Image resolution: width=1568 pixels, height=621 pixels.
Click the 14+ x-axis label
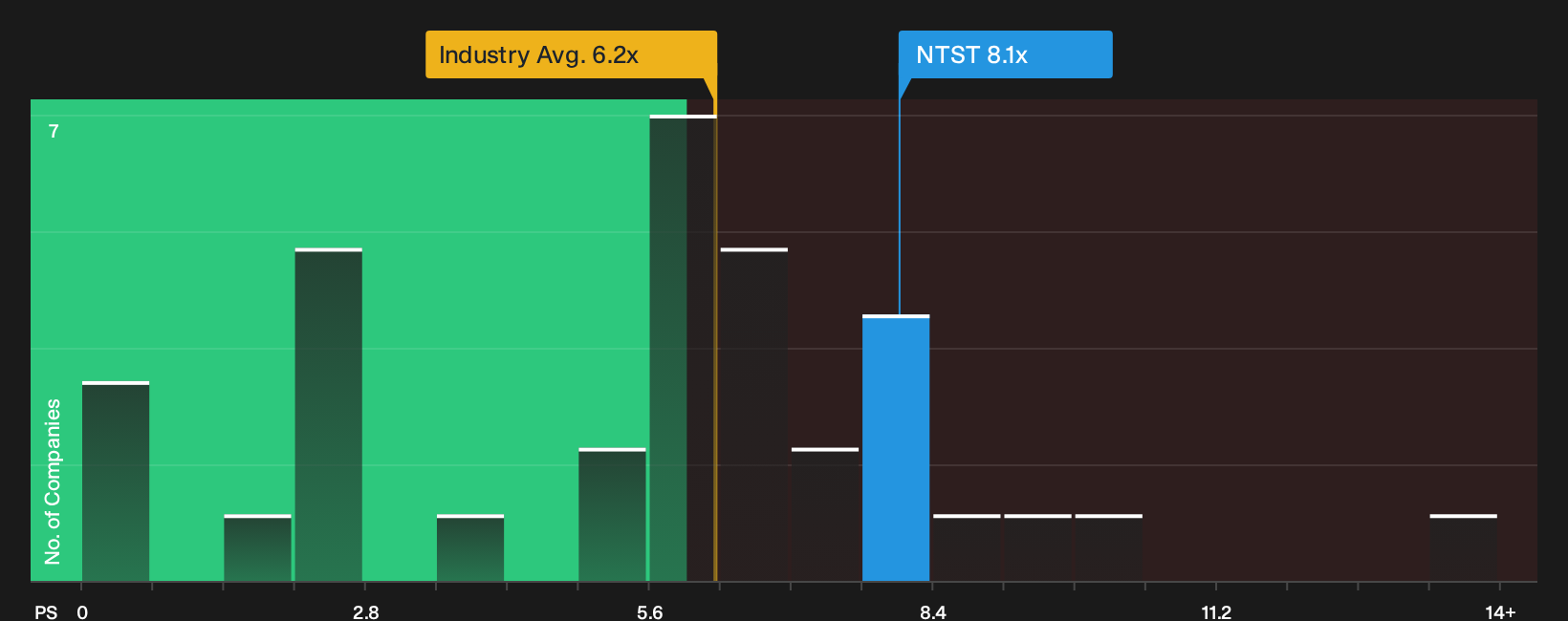(x=1500, y=612)
